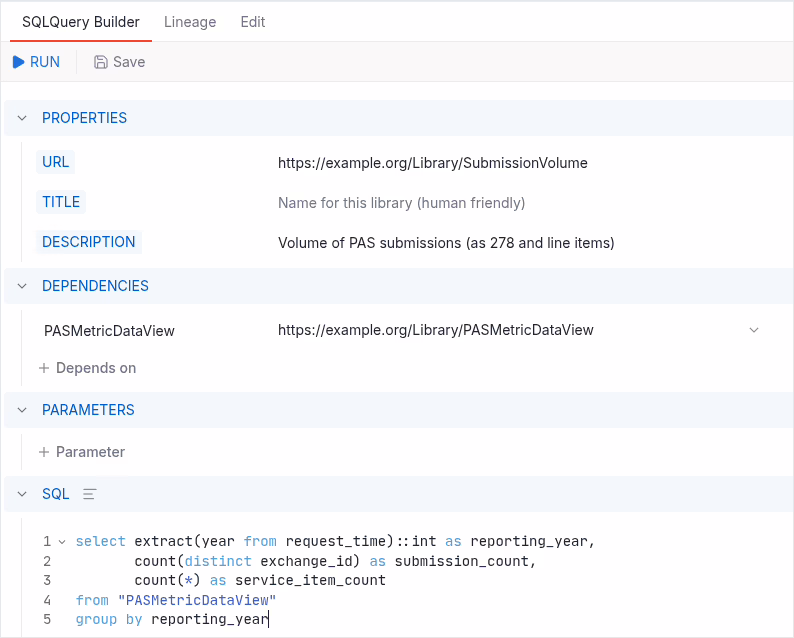This screenshot has width=794, height=638.
Task: Collapse the PROPERTIES section chevron
Action: [x=22, y=118]
